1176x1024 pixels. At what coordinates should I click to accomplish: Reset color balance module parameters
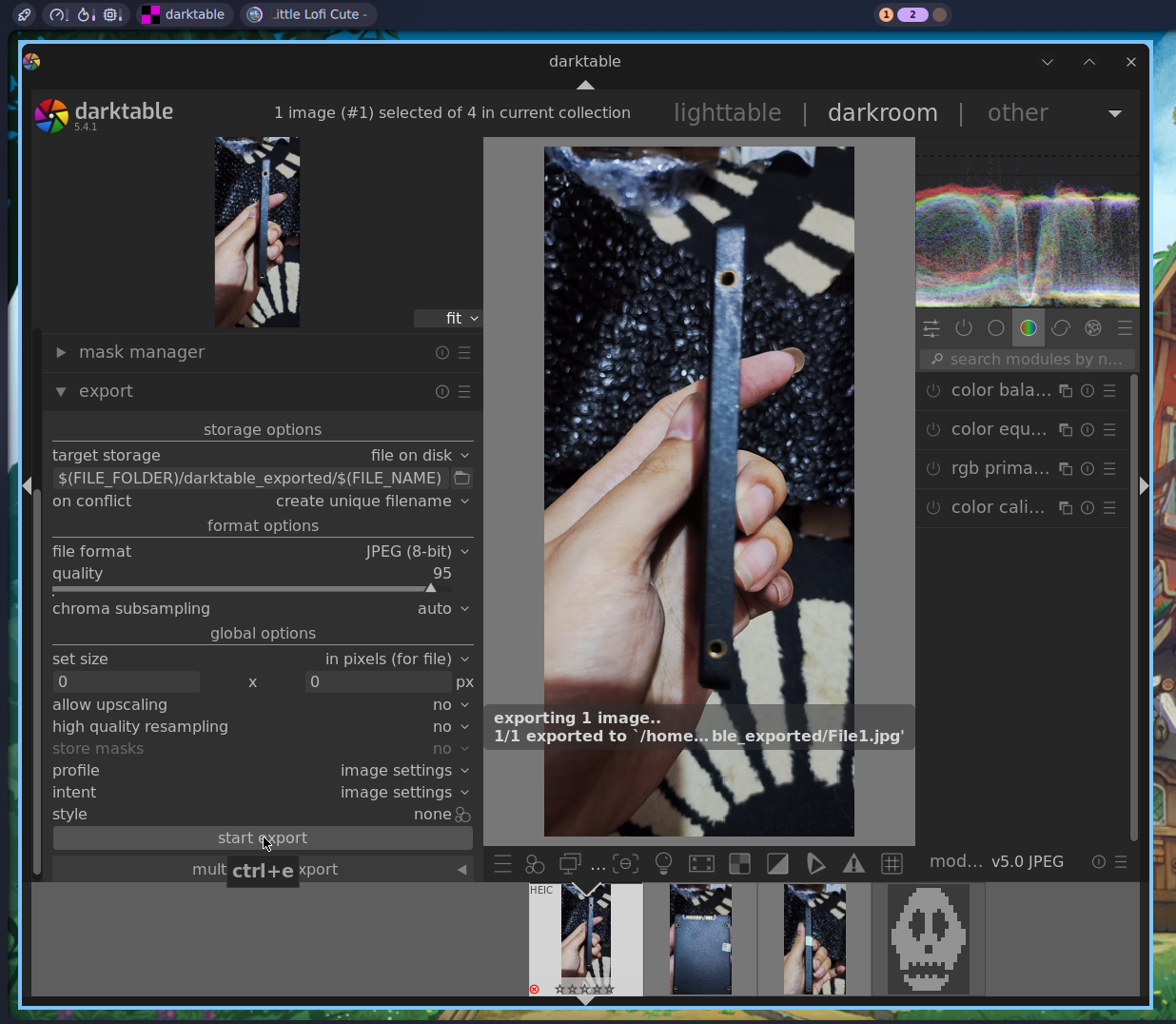pyautogui.click(x=1088, y=391)
